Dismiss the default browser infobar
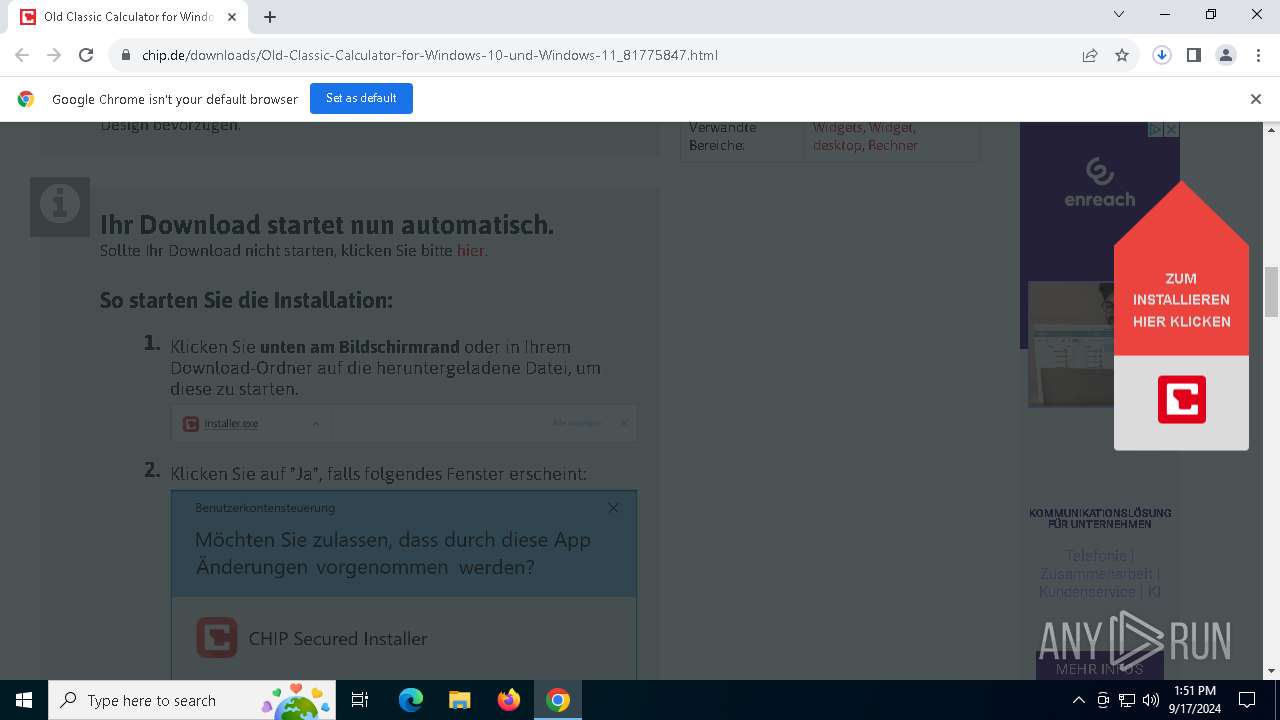The height and width of the screenshot is (720, 1280). pos(1256,99)
